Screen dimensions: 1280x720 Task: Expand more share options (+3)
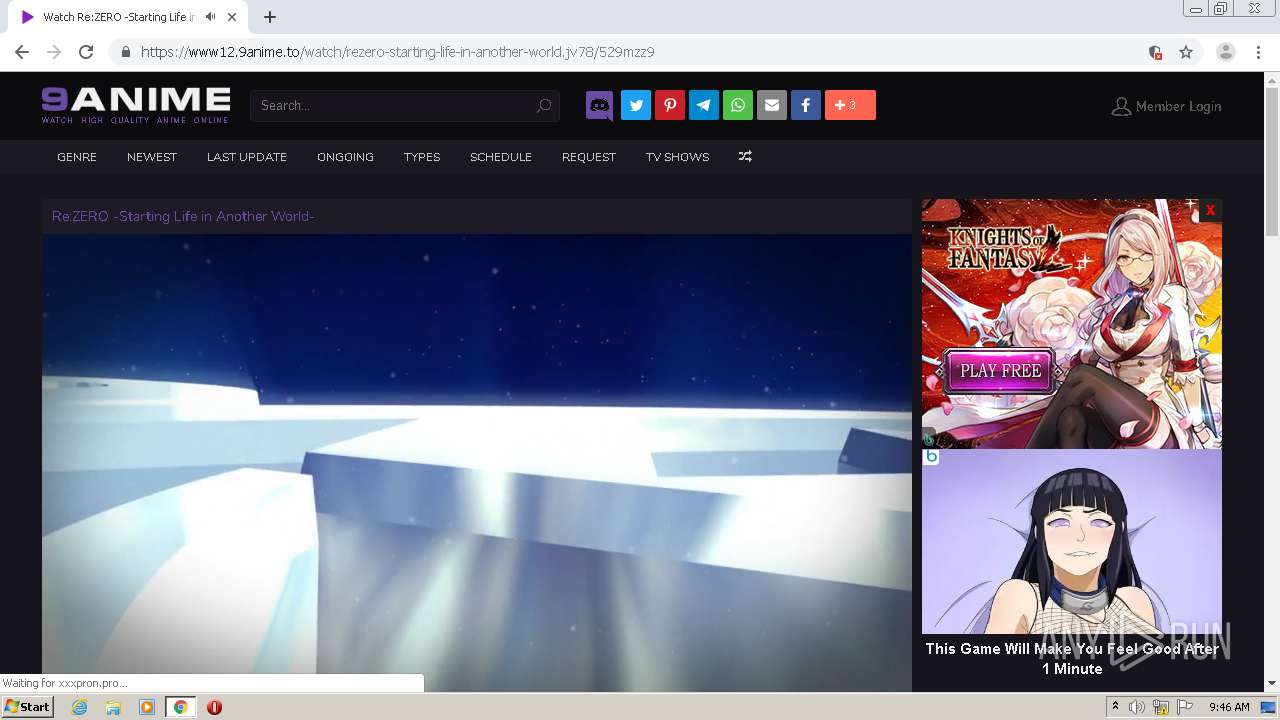(850, 105)
